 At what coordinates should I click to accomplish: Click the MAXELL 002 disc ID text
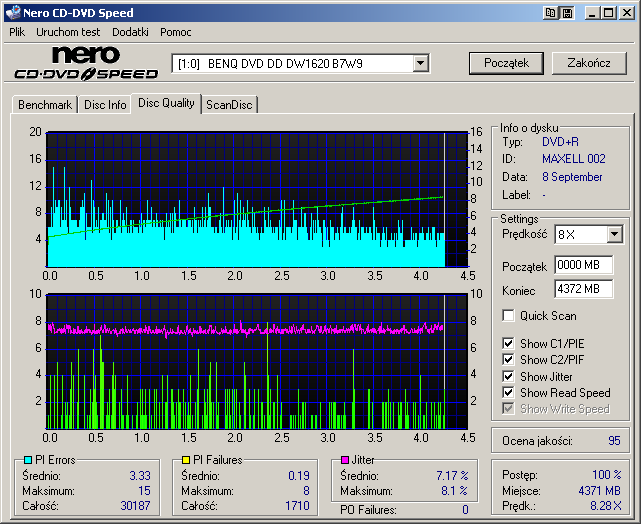click(x=574, y=159)
